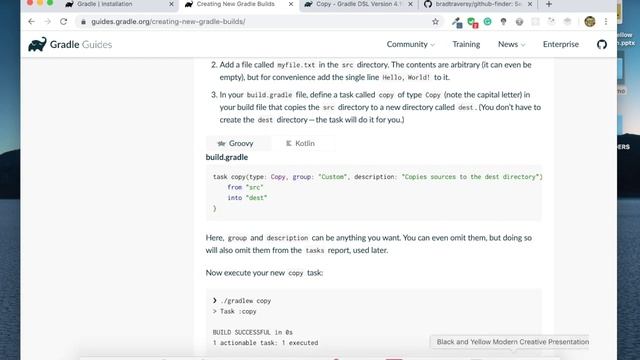Click the 'Hello, World!' inline code
The height and width of the screenshot is (360, 640).
click(406, 78)
